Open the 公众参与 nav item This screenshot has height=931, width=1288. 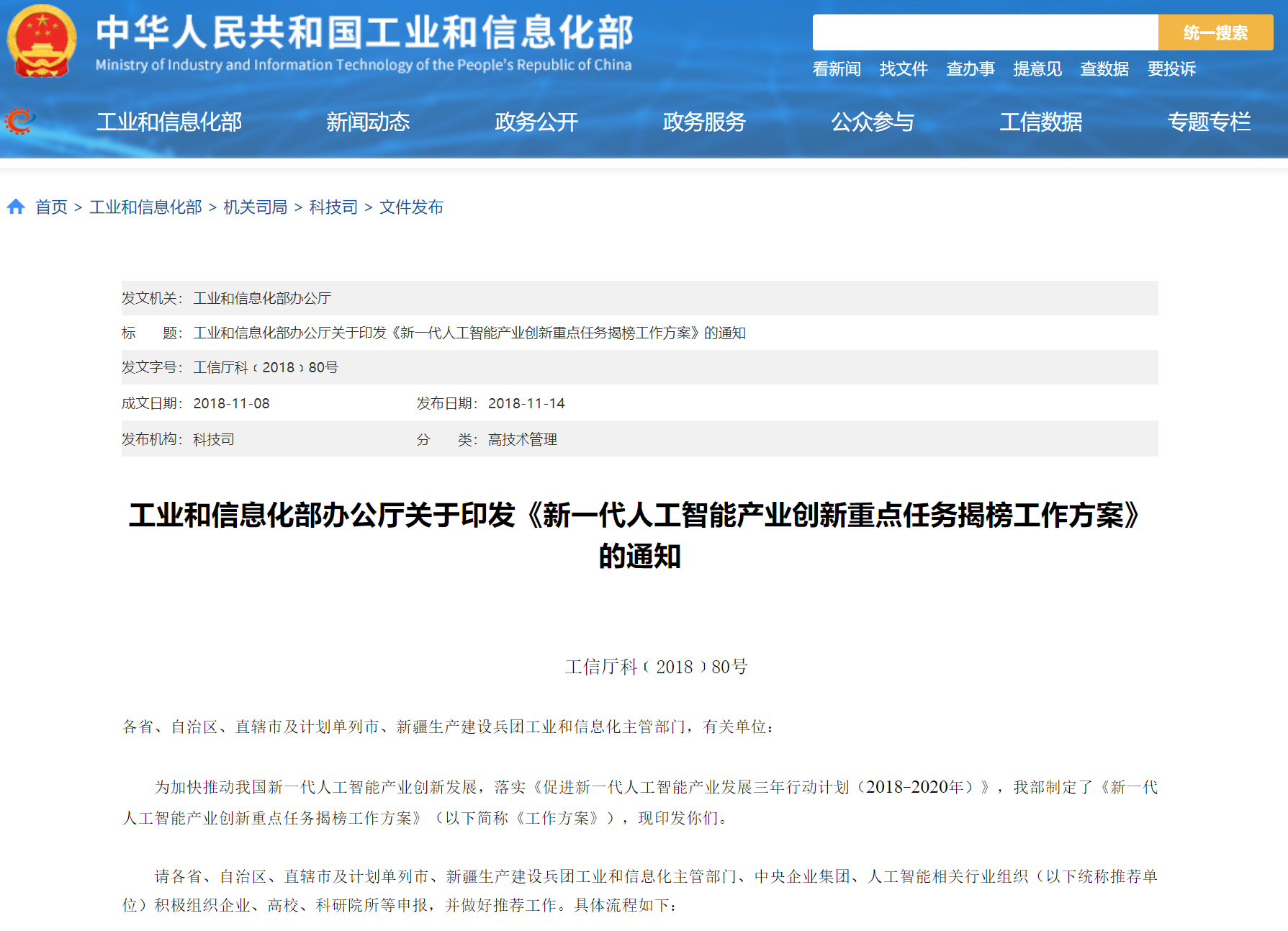tap(873, 122)
